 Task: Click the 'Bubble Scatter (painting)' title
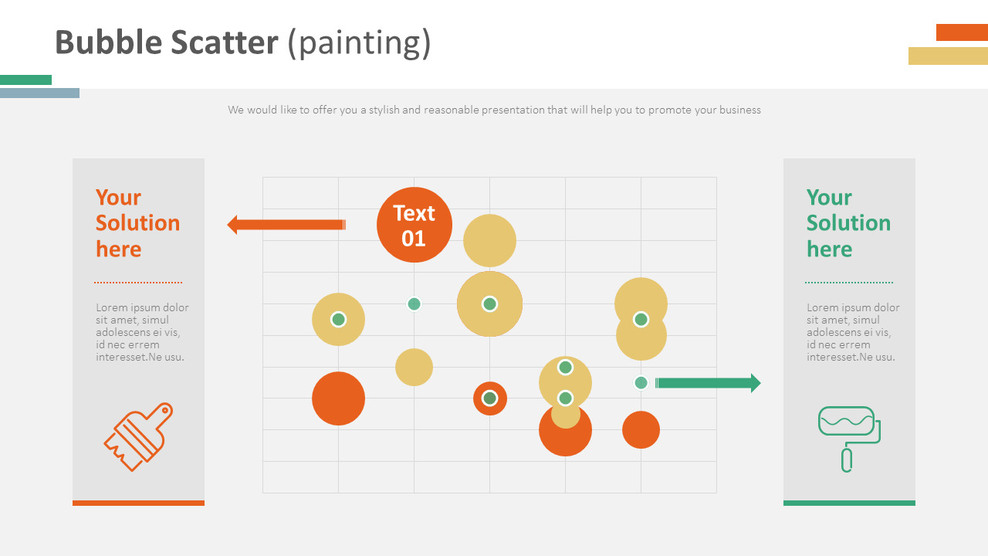[x=243, y=43]
